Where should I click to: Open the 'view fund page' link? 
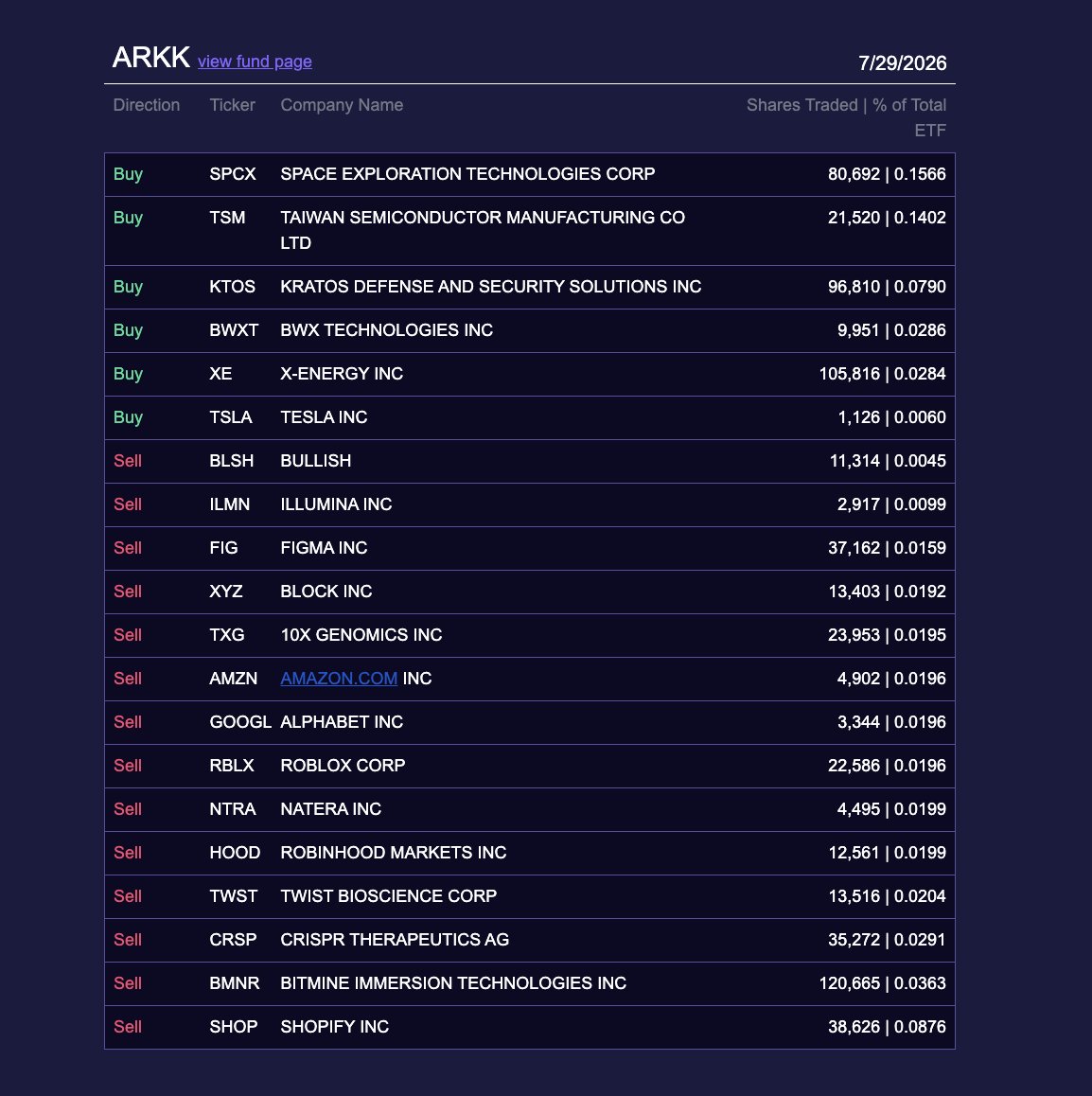pyautogui.click(x=255, y=62)
